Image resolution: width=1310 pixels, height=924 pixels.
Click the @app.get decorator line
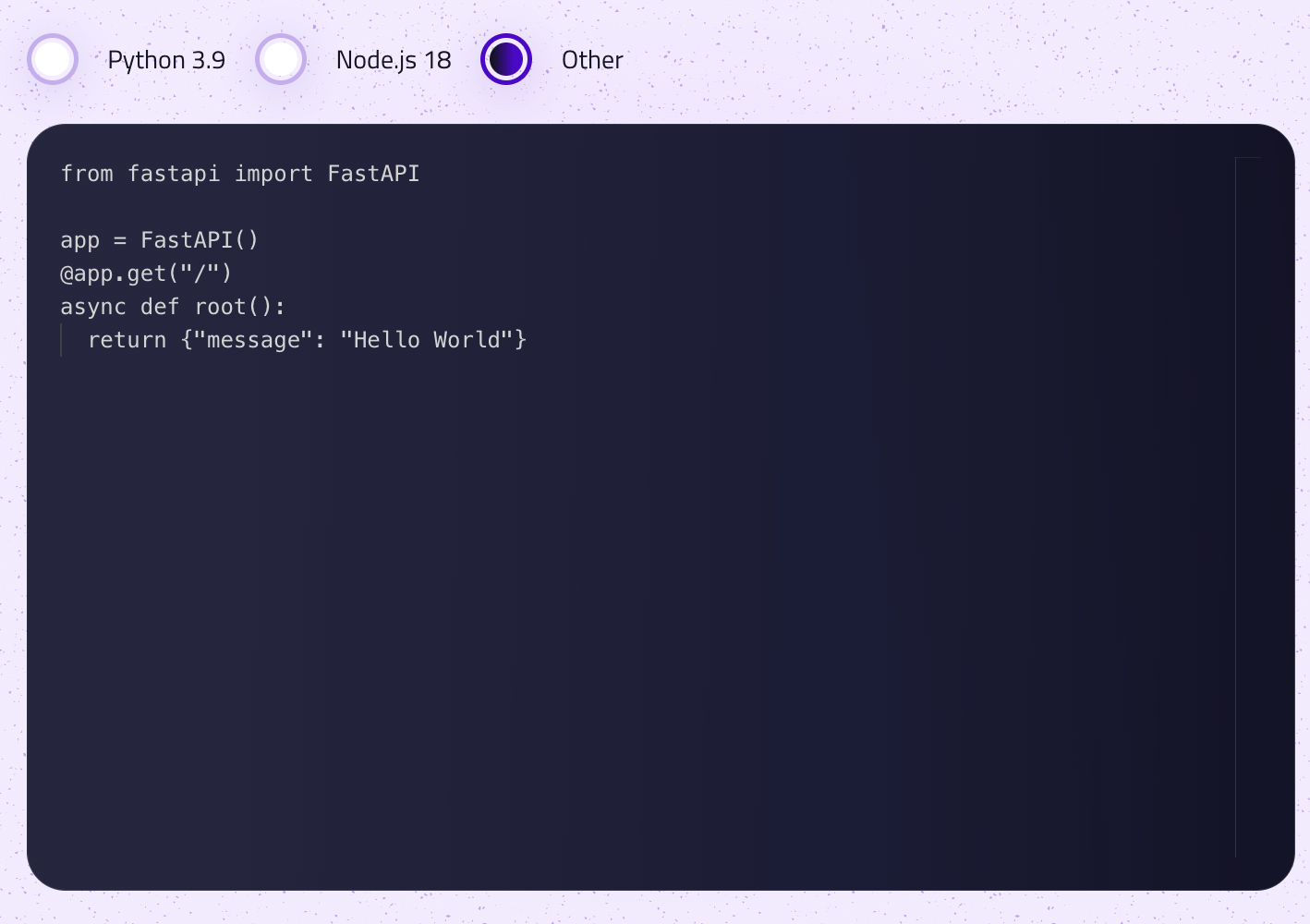click(x=145, y=273)
